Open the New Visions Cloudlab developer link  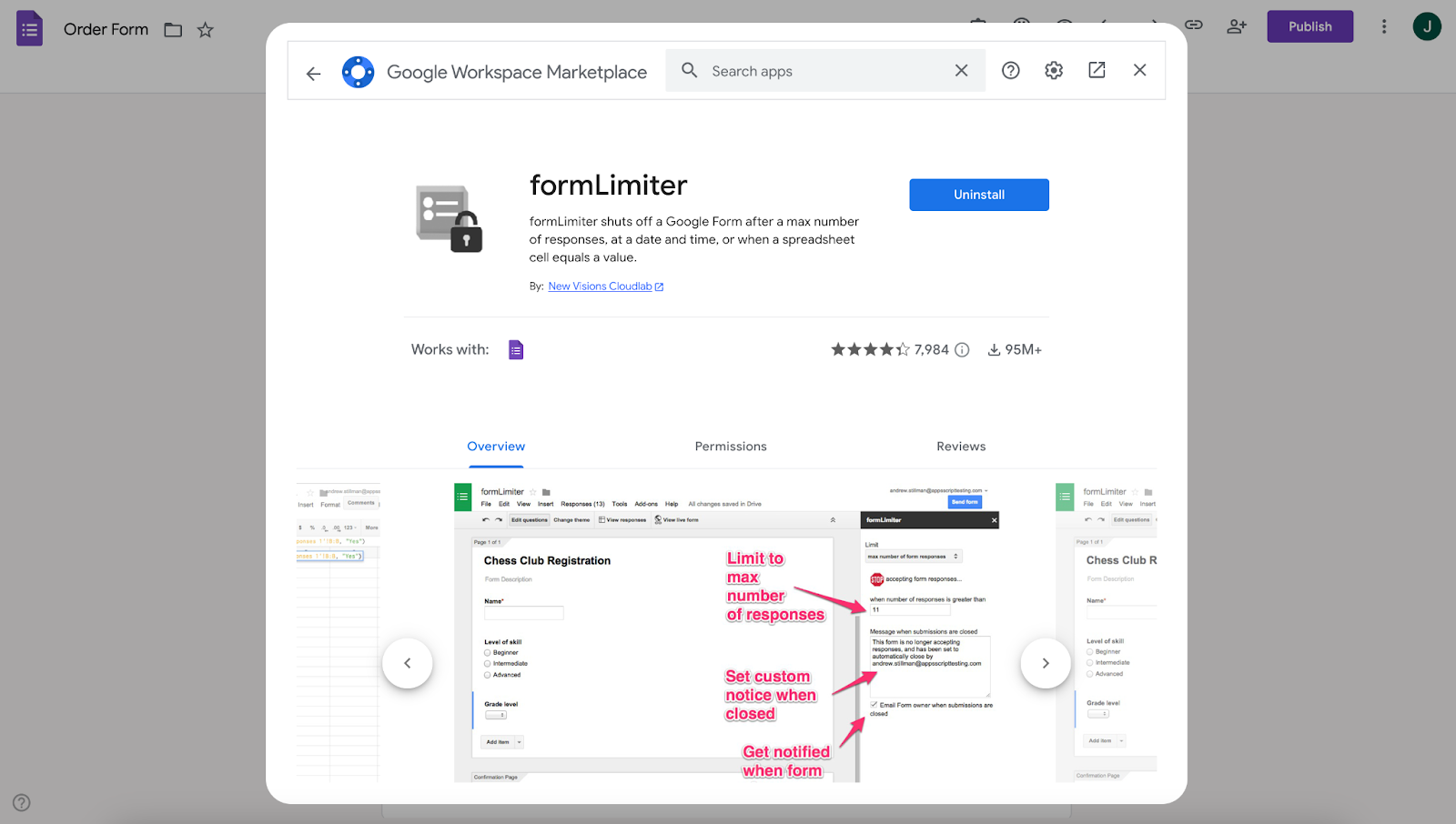[605, 286]
